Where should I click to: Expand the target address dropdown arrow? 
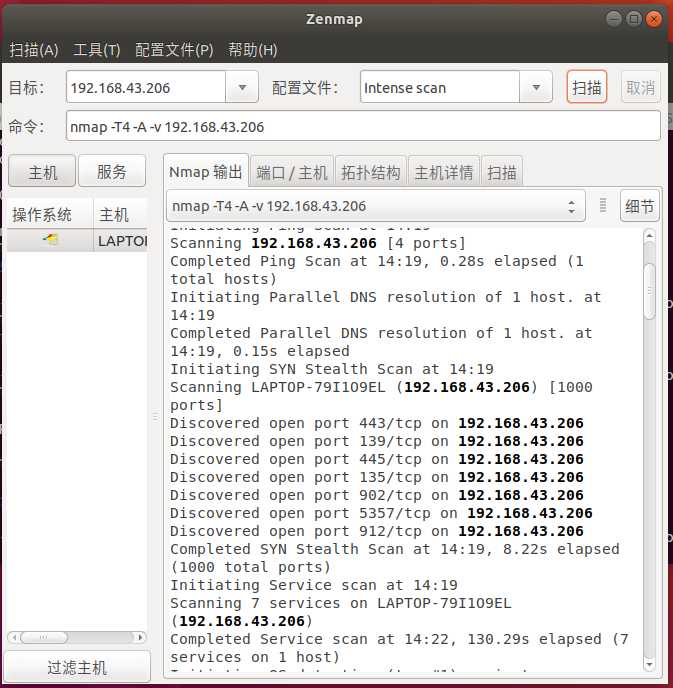tap(242, 87)
